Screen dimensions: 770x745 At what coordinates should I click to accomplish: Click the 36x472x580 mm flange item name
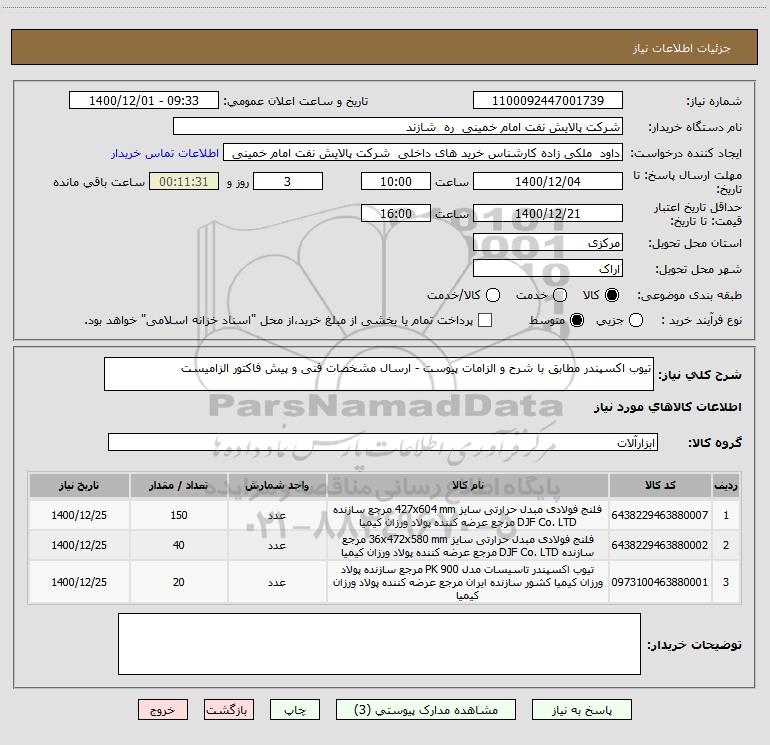tap(468, 546)
